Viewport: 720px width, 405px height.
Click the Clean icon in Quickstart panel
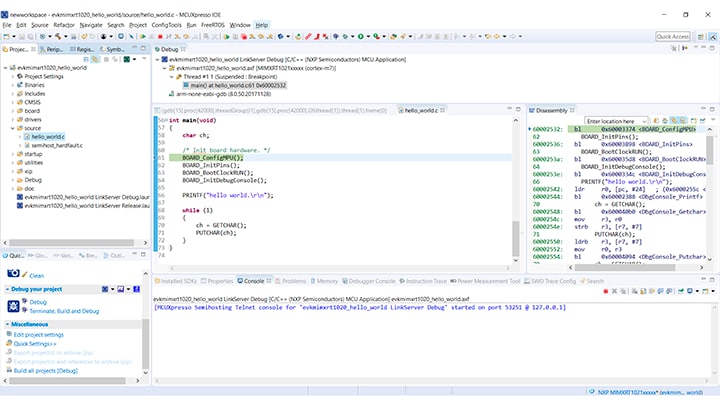(22, 275)
